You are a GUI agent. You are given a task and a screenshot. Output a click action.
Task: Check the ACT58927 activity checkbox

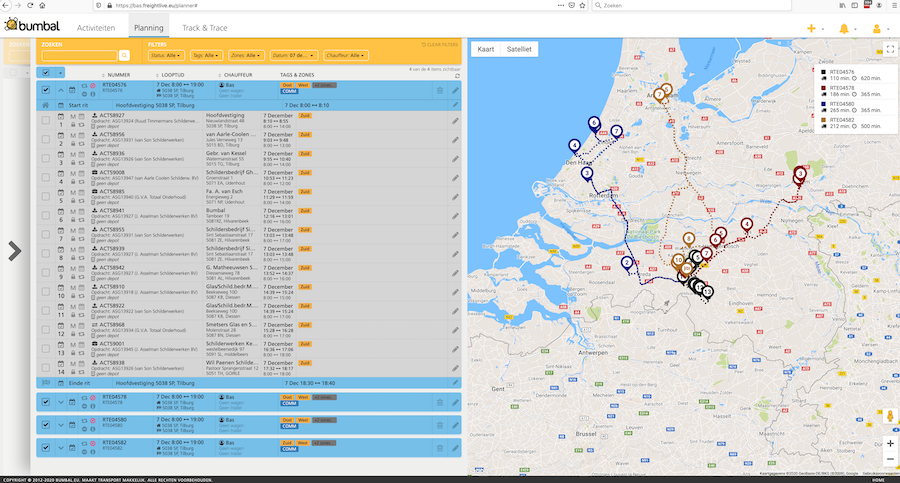(x=46, y=120)
